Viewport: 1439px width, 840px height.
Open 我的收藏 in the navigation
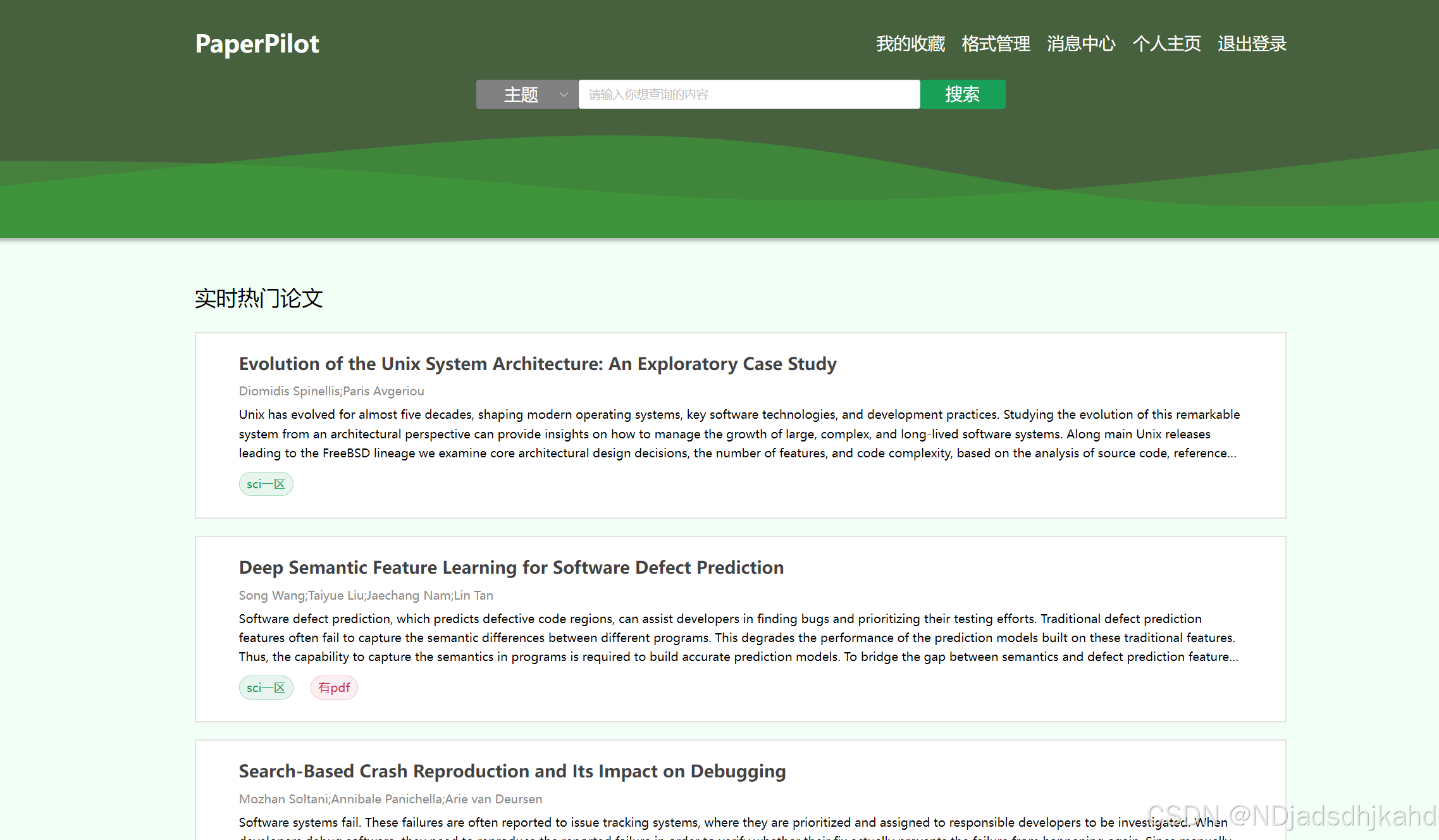tap(910, 44)
